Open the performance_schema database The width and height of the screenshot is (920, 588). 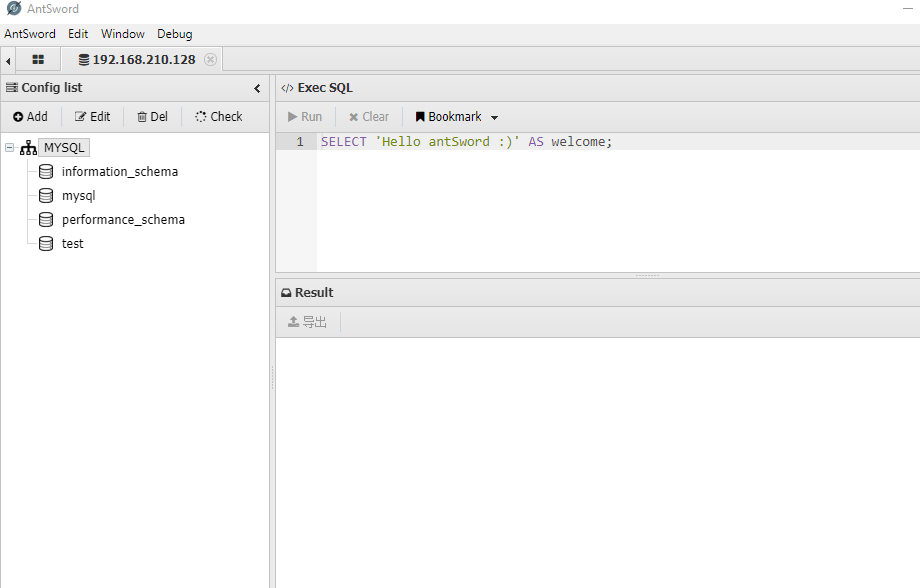[123, 219]
